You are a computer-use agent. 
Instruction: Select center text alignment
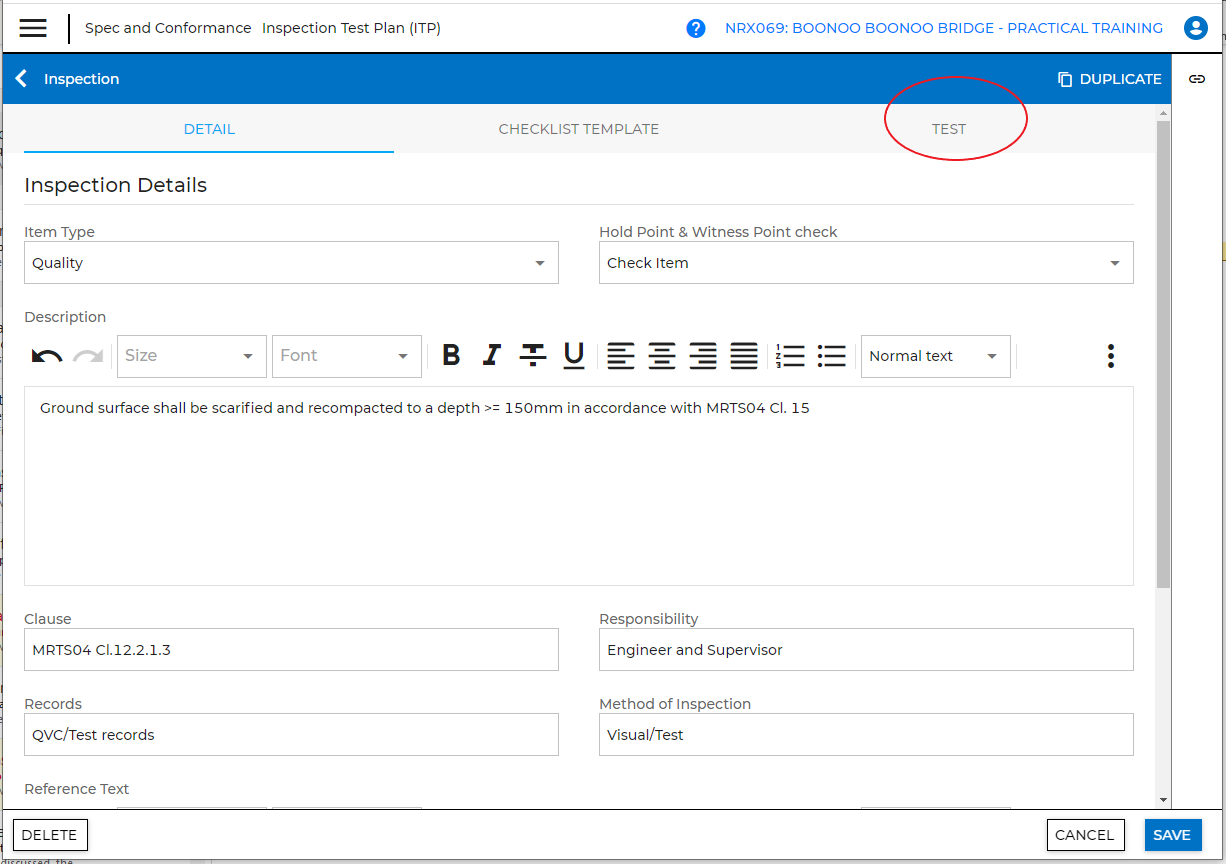[662, 355]
